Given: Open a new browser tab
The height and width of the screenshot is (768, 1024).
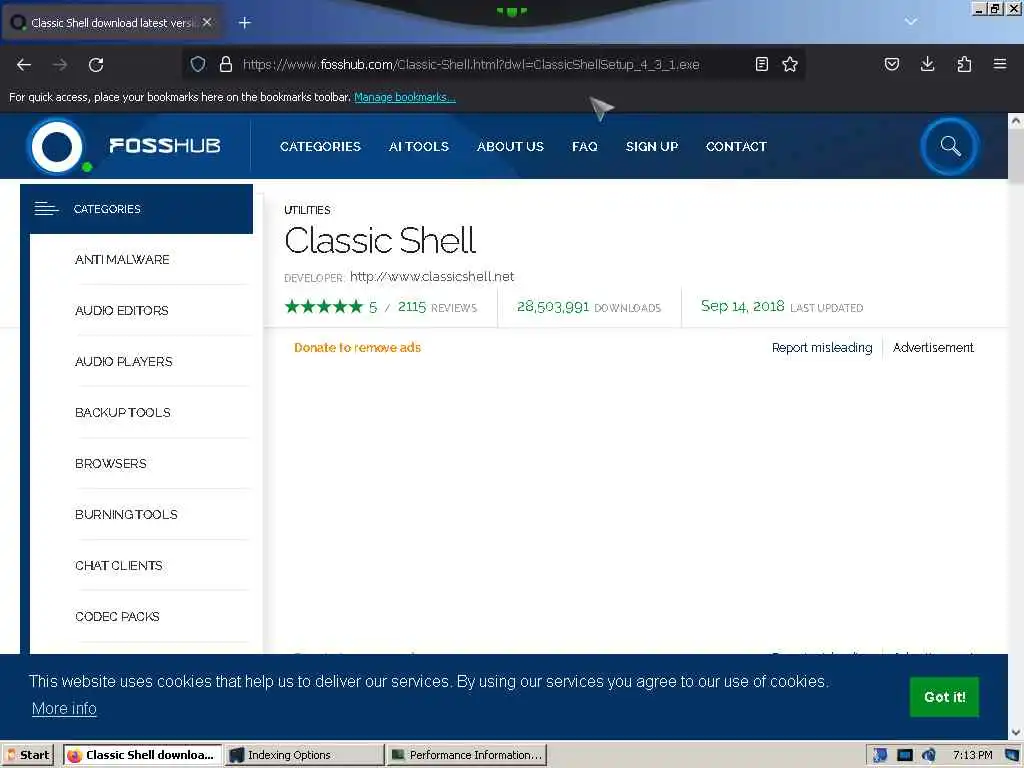Looking at the screenshot, I should (244, 23).
